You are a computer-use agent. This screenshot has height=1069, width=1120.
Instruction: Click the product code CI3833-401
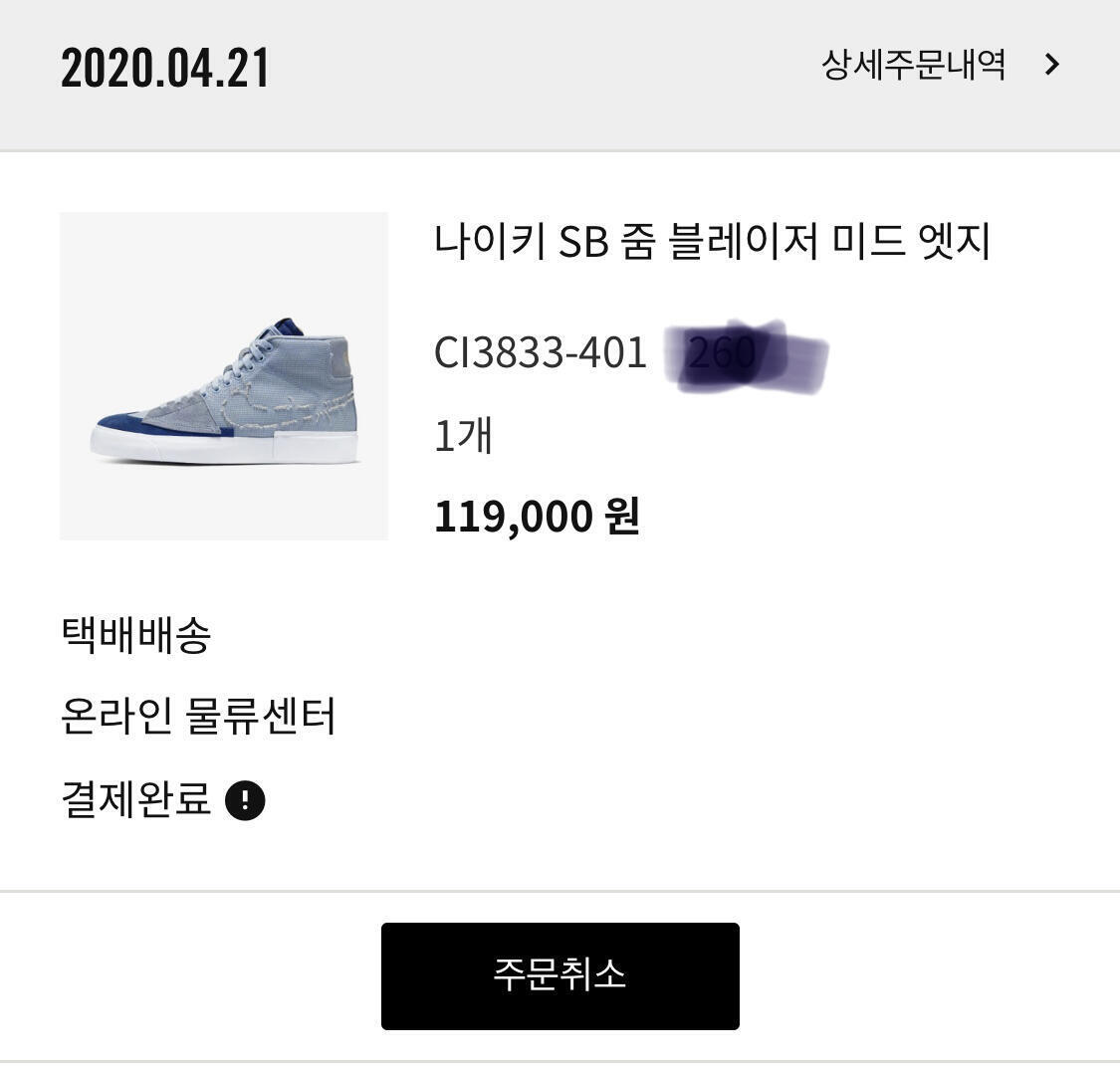pos(541,352)
